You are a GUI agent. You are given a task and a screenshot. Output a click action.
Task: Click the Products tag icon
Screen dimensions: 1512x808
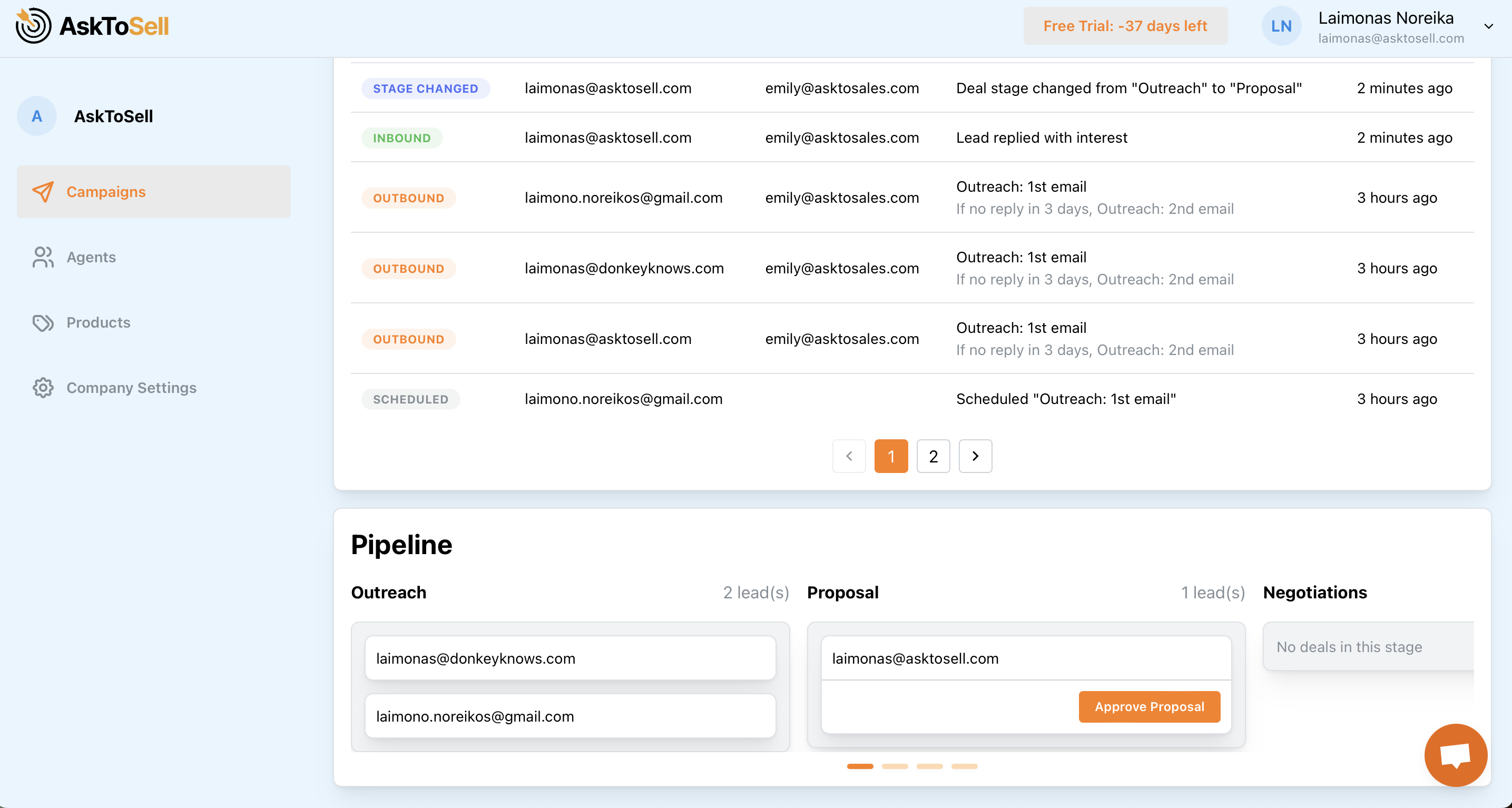(43, 323)
